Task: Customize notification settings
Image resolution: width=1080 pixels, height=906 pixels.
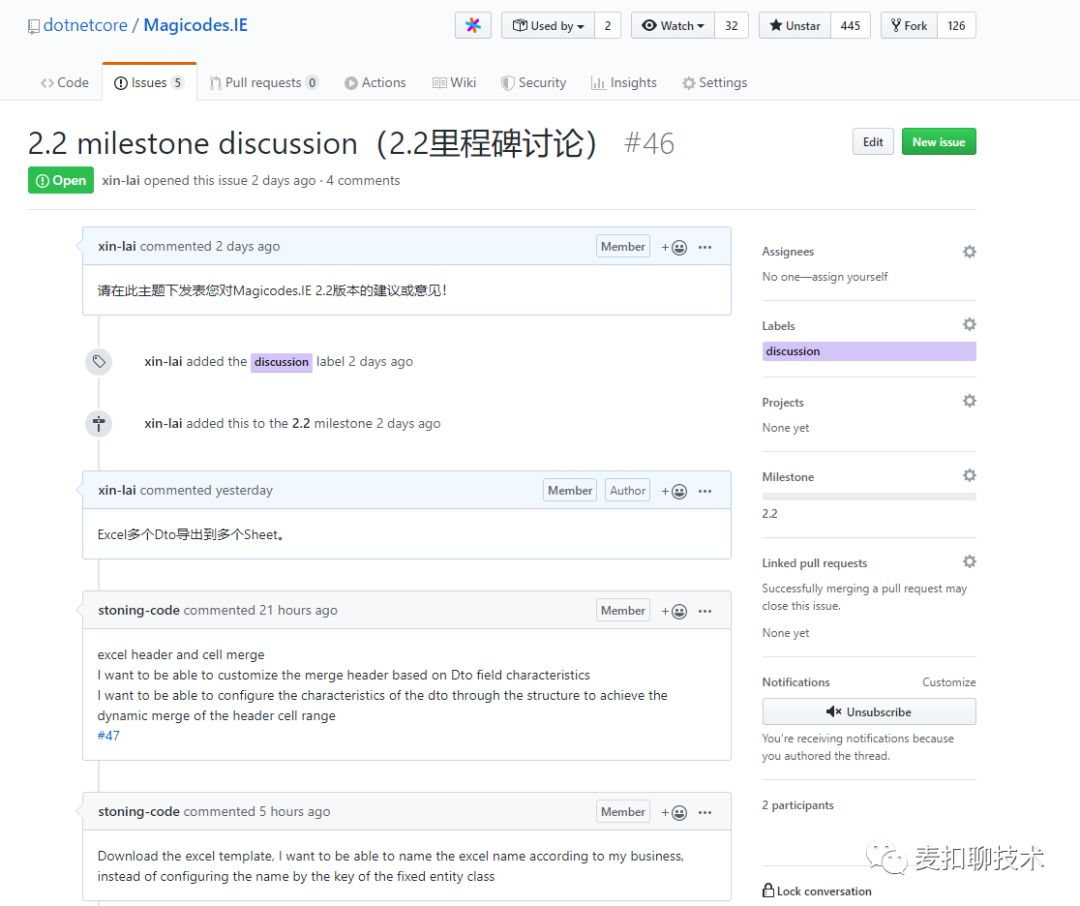Action: pos(948,682)
